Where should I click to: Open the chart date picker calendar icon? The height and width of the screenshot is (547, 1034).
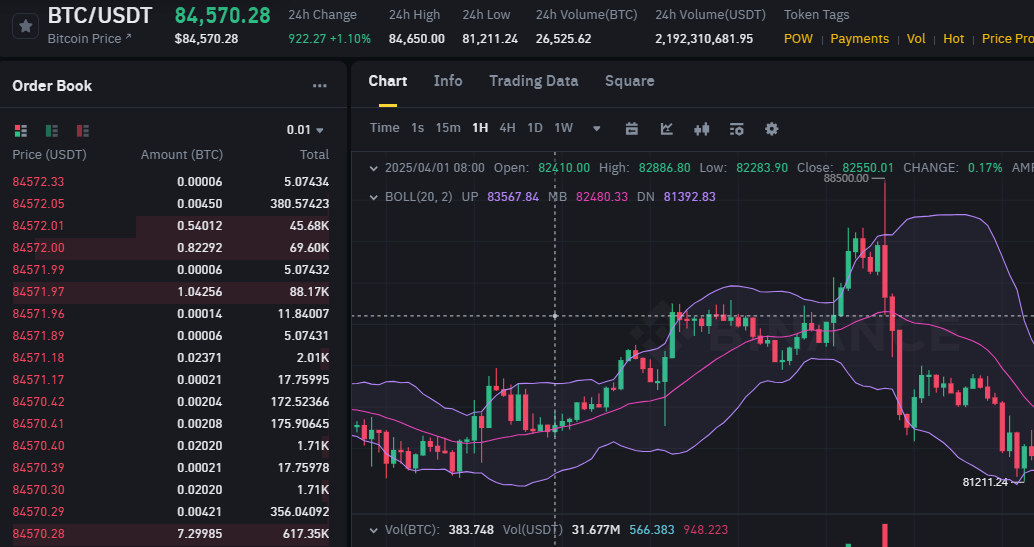pyautogui.click(x=632, y=129)
